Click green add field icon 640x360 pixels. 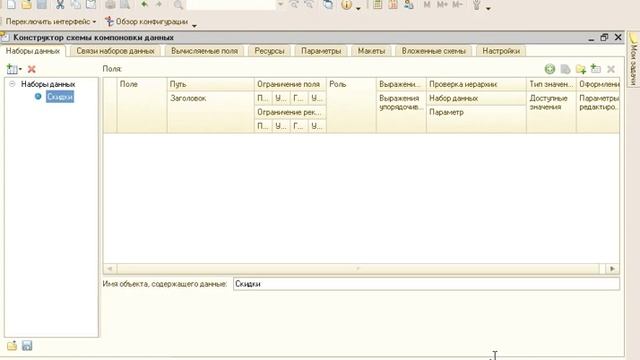point(550,69)
